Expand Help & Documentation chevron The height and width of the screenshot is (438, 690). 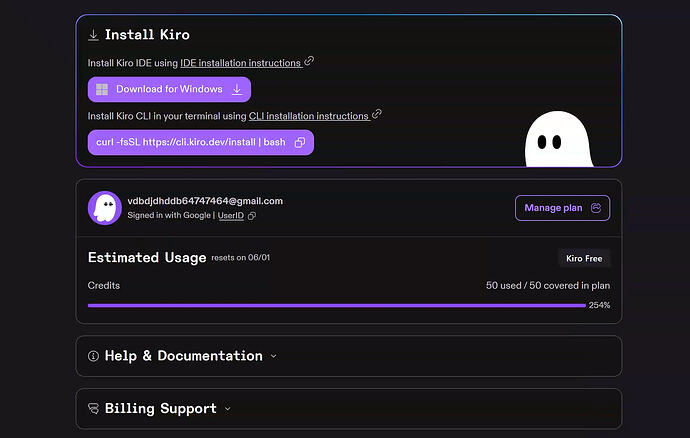[x=274, y=356]
